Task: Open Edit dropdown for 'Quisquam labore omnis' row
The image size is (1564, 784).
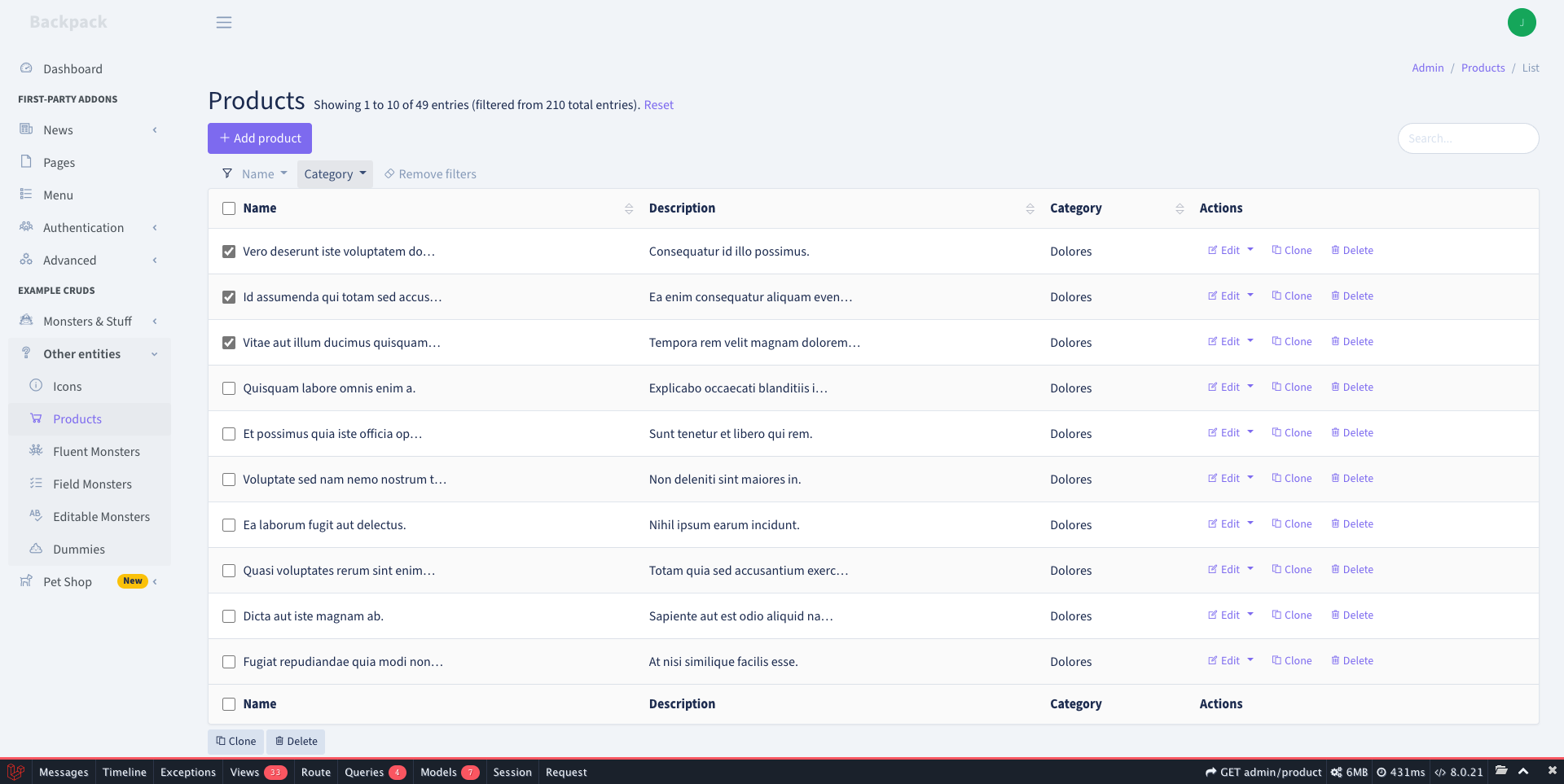Action: 1250,387
